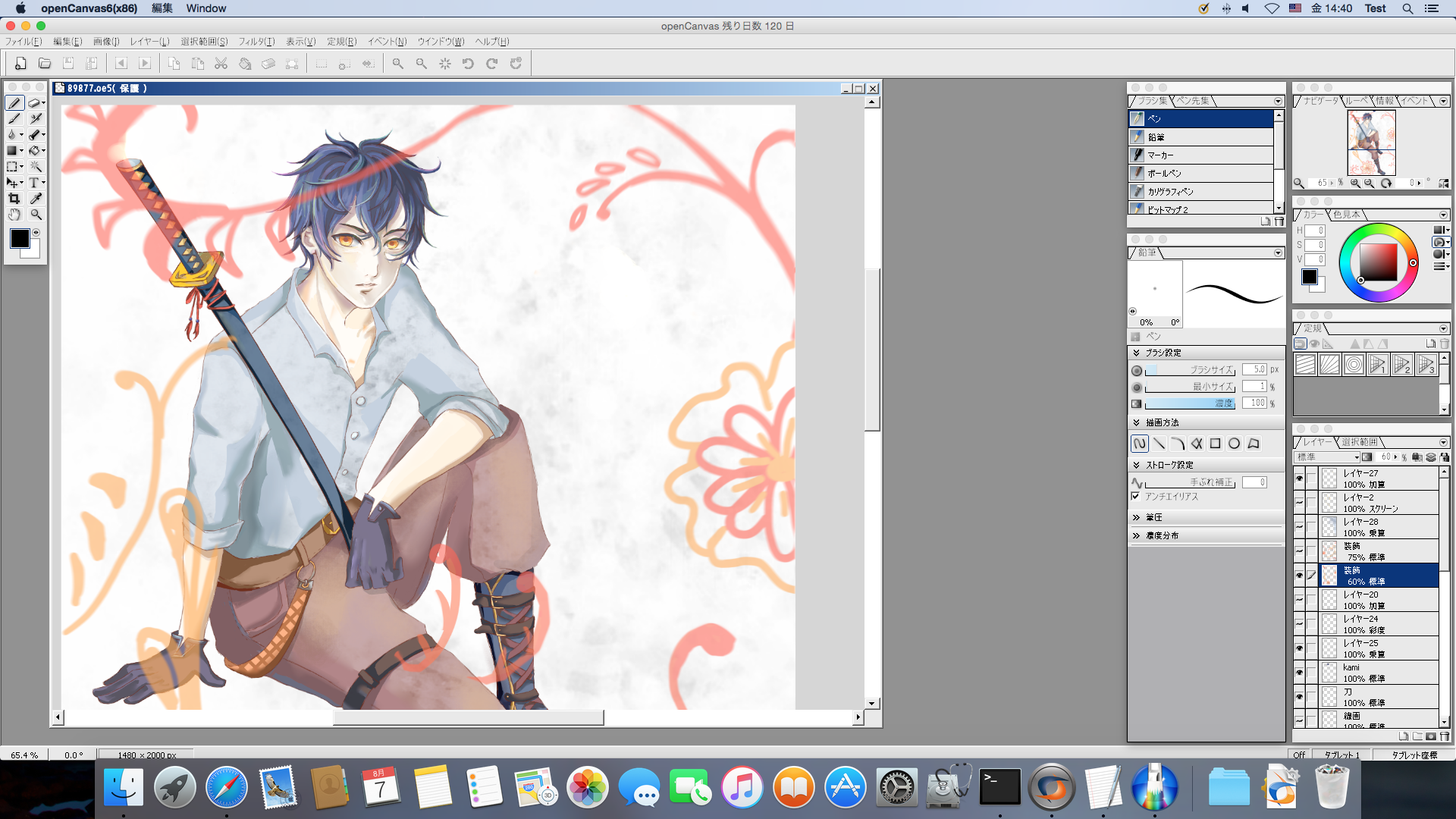Open the layer blend mode 標準 dropdown

click(x=1327, y=457)
